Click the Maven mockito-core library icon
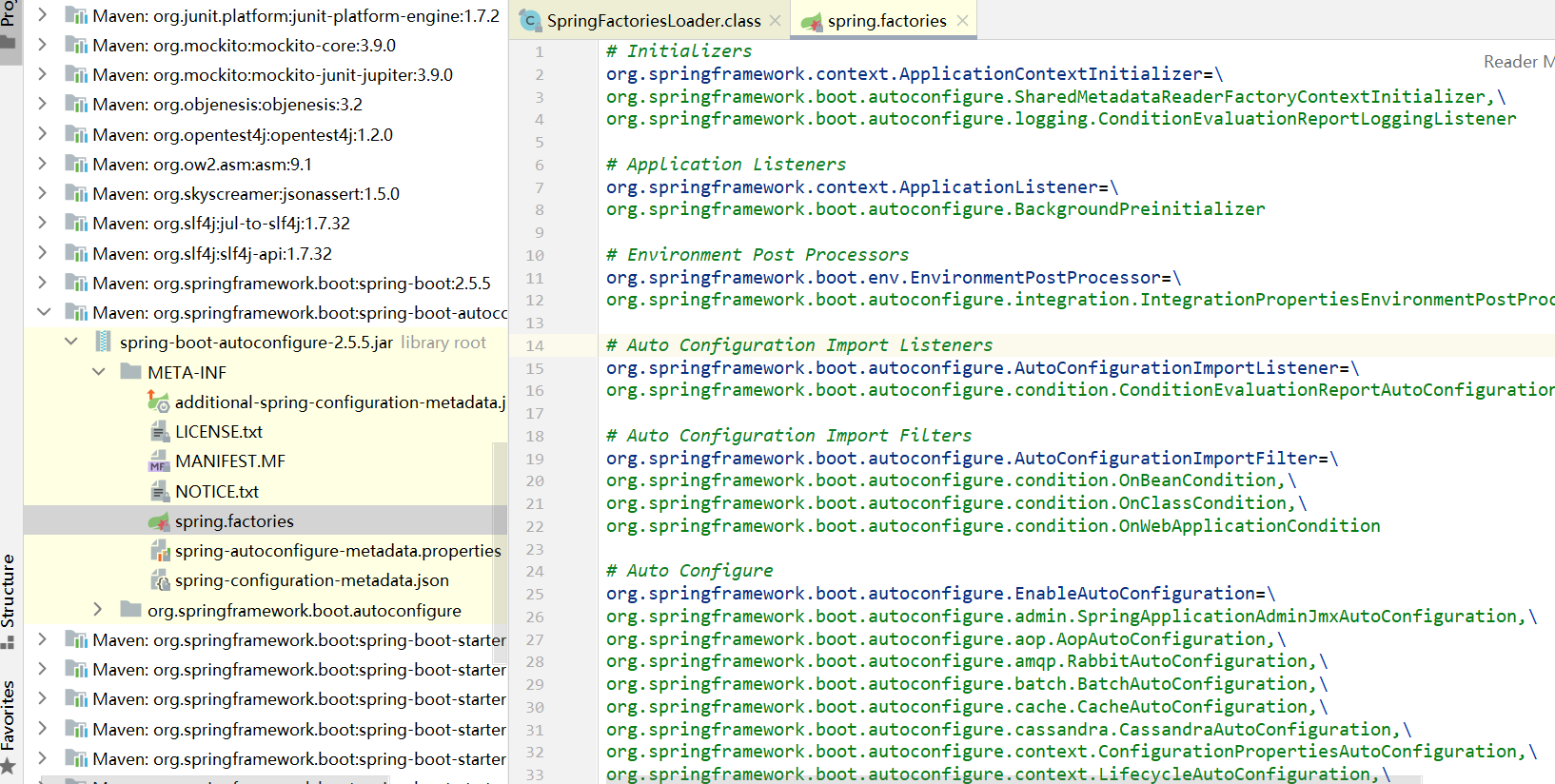Screen dimensions: 1555x784 tap(76, 46)
